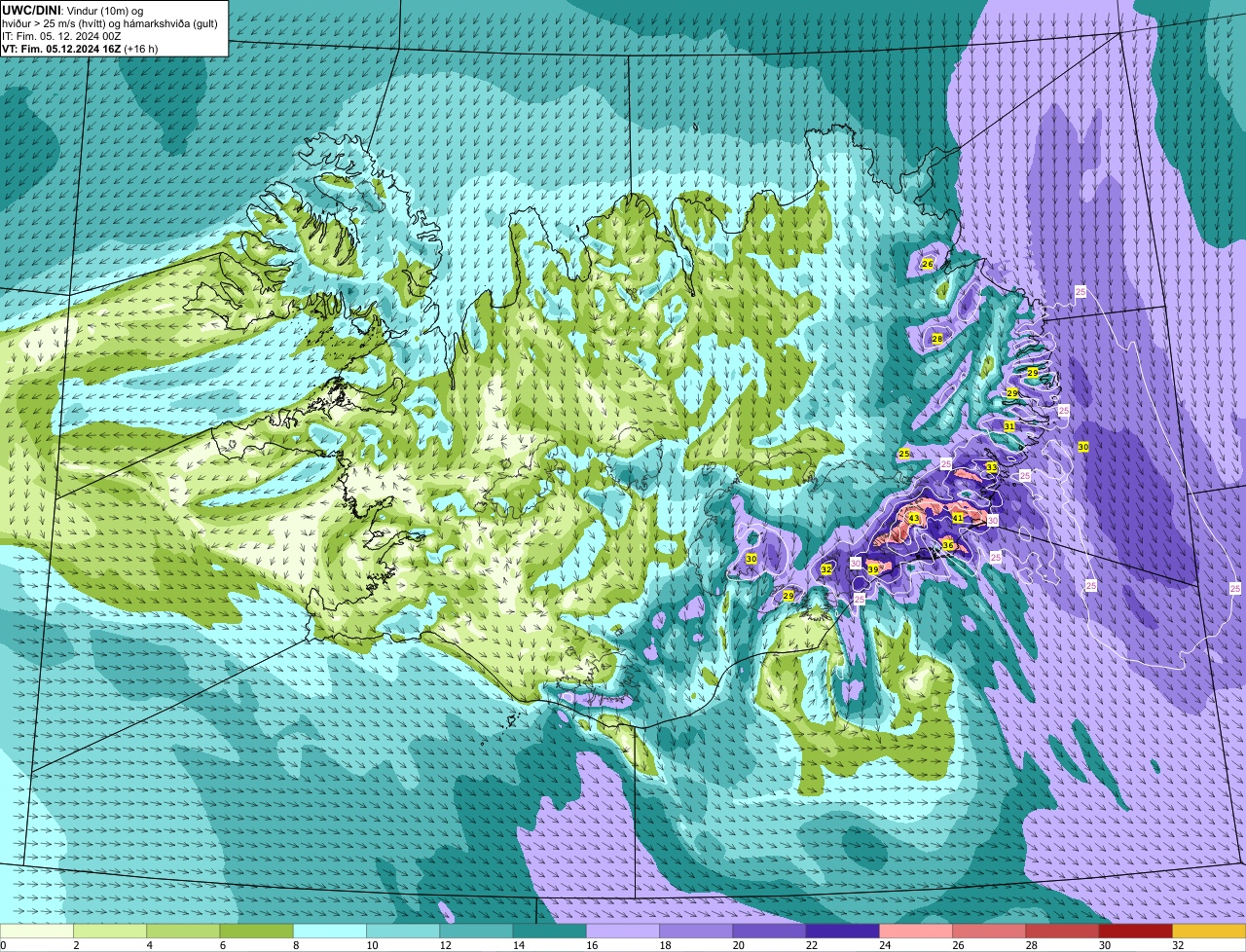The height and width of the screenshot is (952, 1246).
Task: Click the 'IT: Fim. 05. 12. 2024 00Z' line
Action: click(61, 36)
